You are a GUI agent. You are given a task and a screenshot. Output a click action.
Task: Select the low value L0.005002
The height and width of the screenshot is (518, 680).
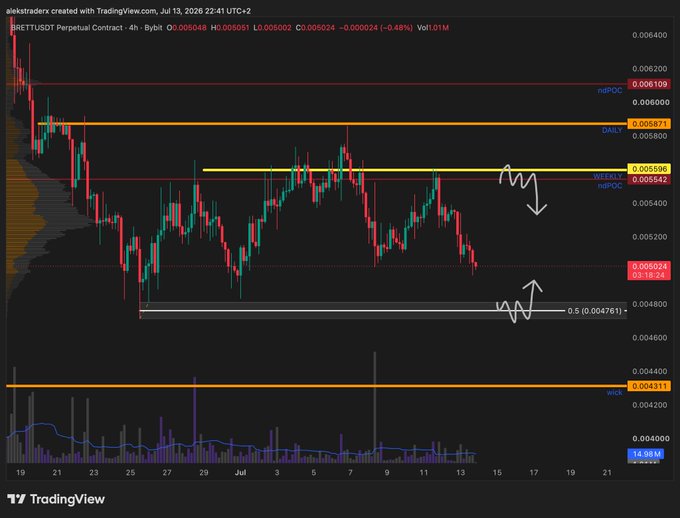click(272, 28)
